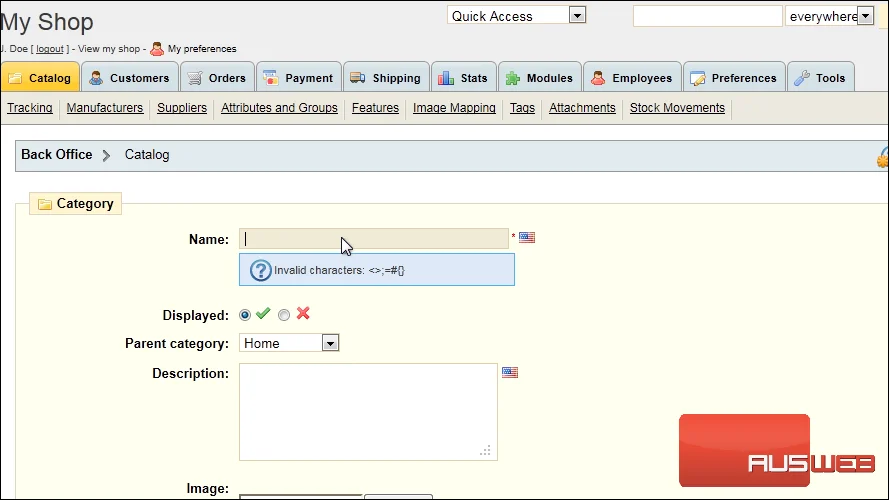Click the Name input field
Screen dimensions: 889x500
[374, 239]
